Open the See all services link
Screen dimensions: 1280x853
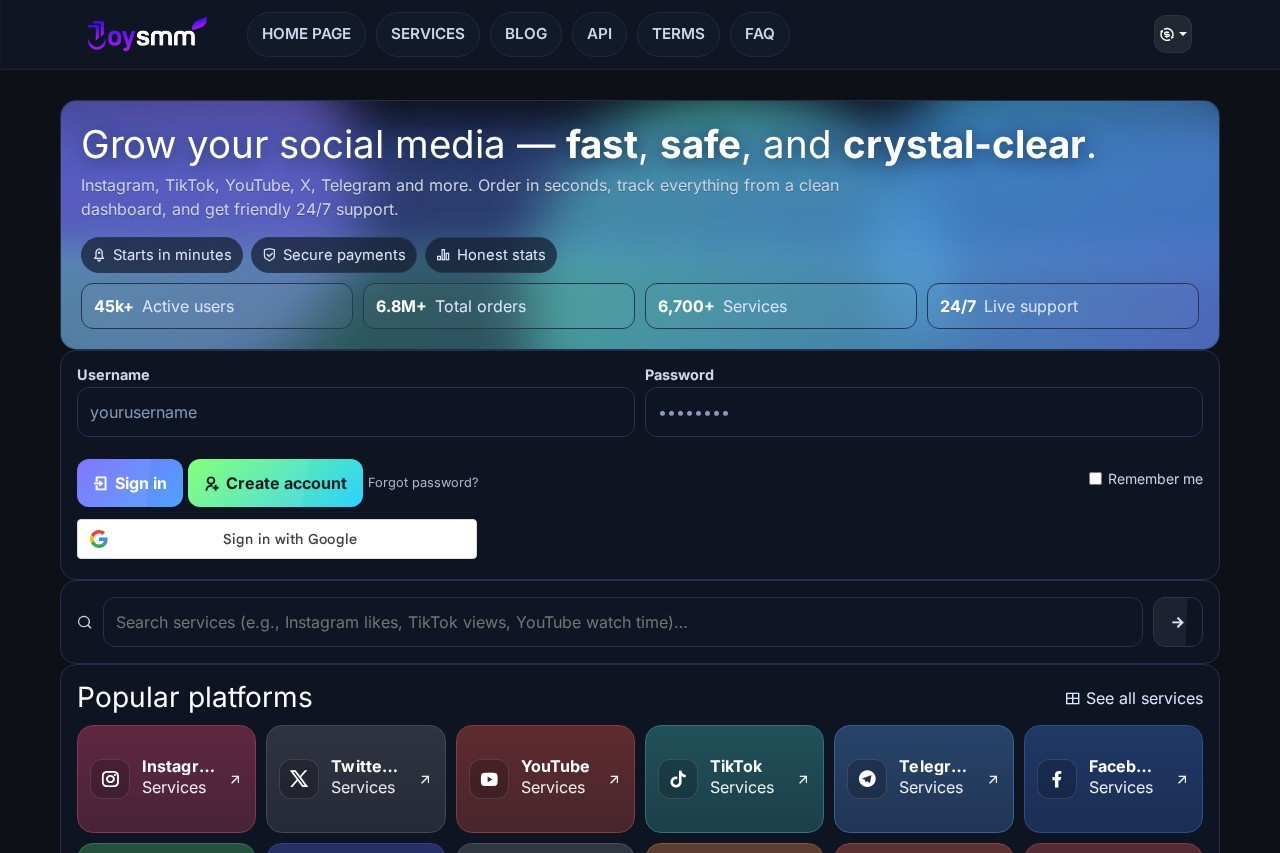click(x=1134, y=698)
